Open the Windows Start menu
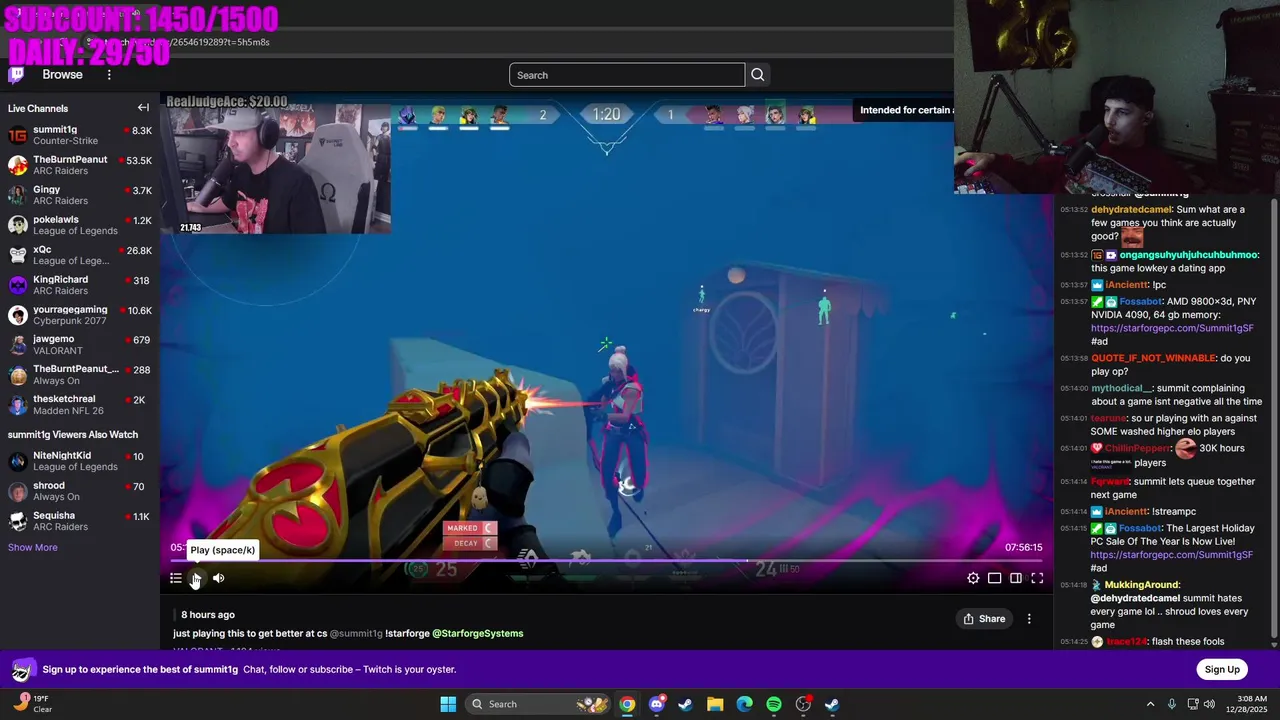The height and width of the screenshot is (720, 1280). (x=448, y=704)
